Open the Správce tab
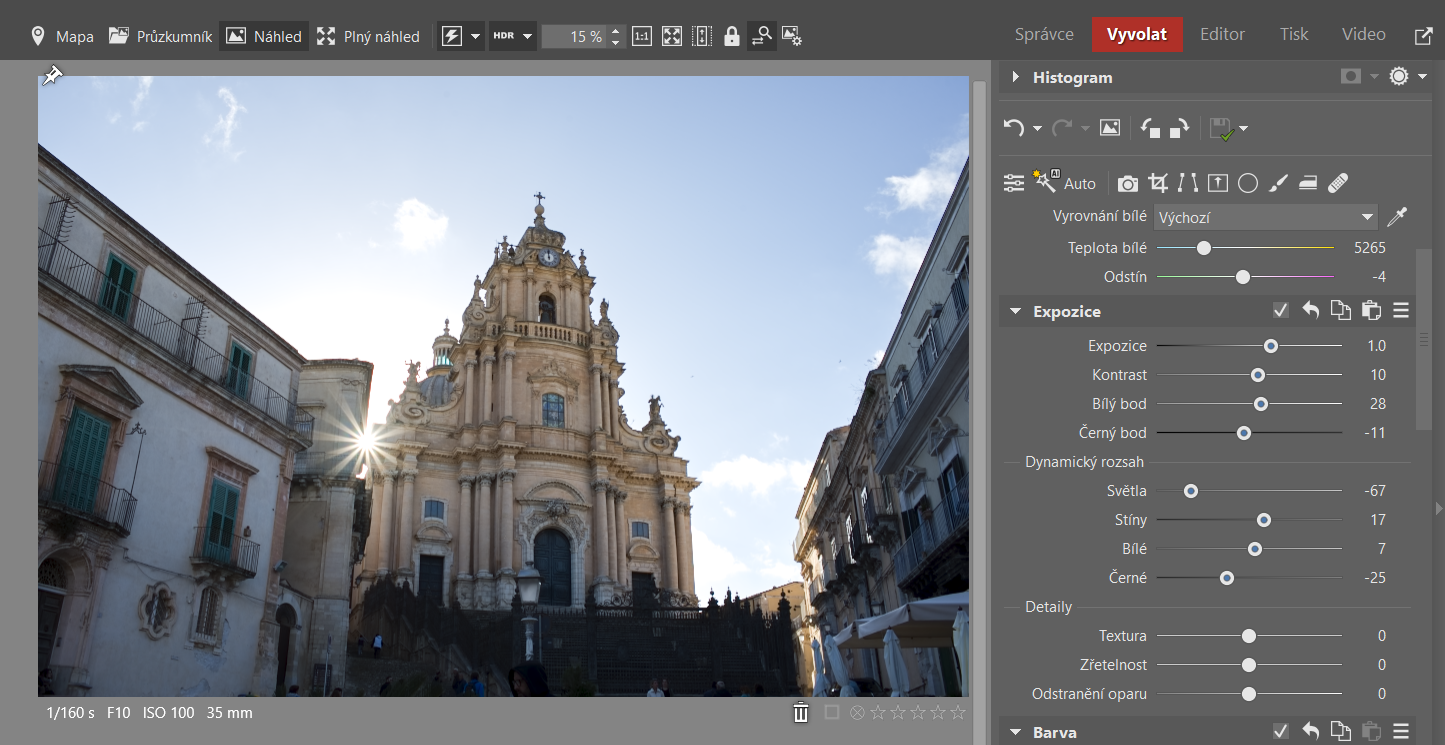This screenshot has width=1445, height=745. tap(1044, 34)
